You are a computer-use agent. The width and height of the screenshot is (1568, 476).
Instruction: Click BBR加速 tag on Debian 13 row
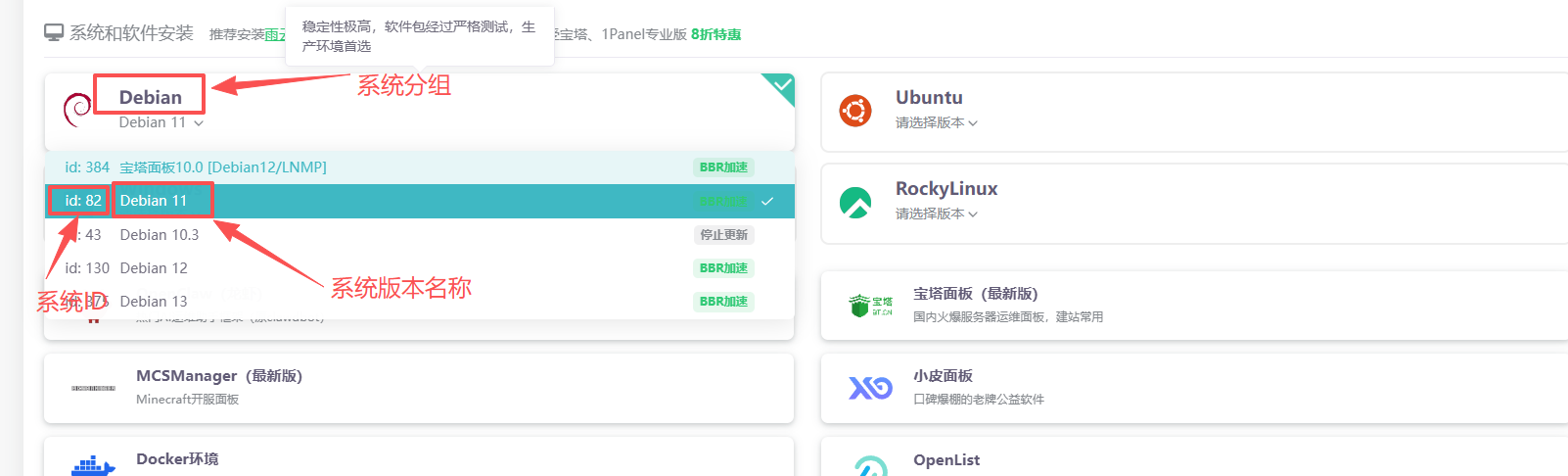click(x=724, y=302)
